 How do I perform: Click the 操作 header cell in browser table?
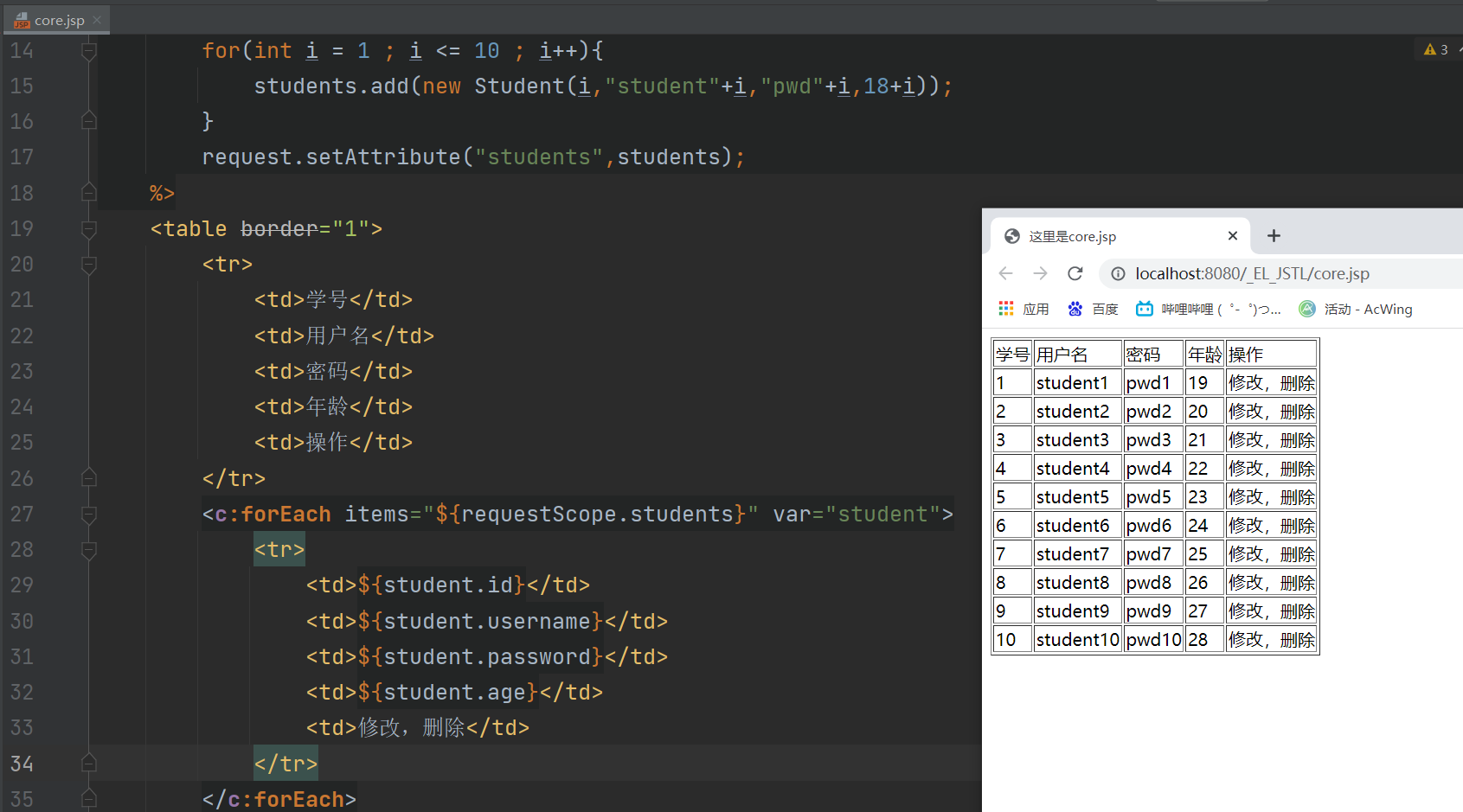(1271, 355)
